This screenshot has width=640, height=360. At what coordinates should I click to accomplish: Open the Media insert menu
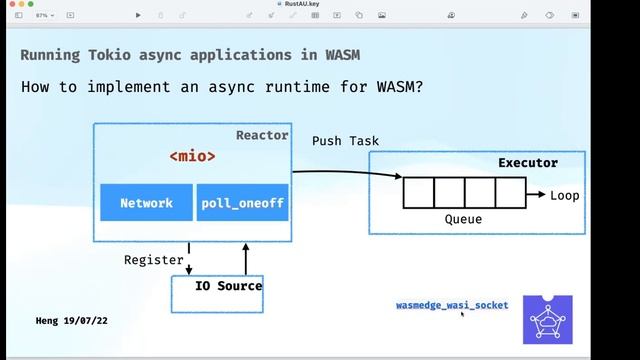382,16
